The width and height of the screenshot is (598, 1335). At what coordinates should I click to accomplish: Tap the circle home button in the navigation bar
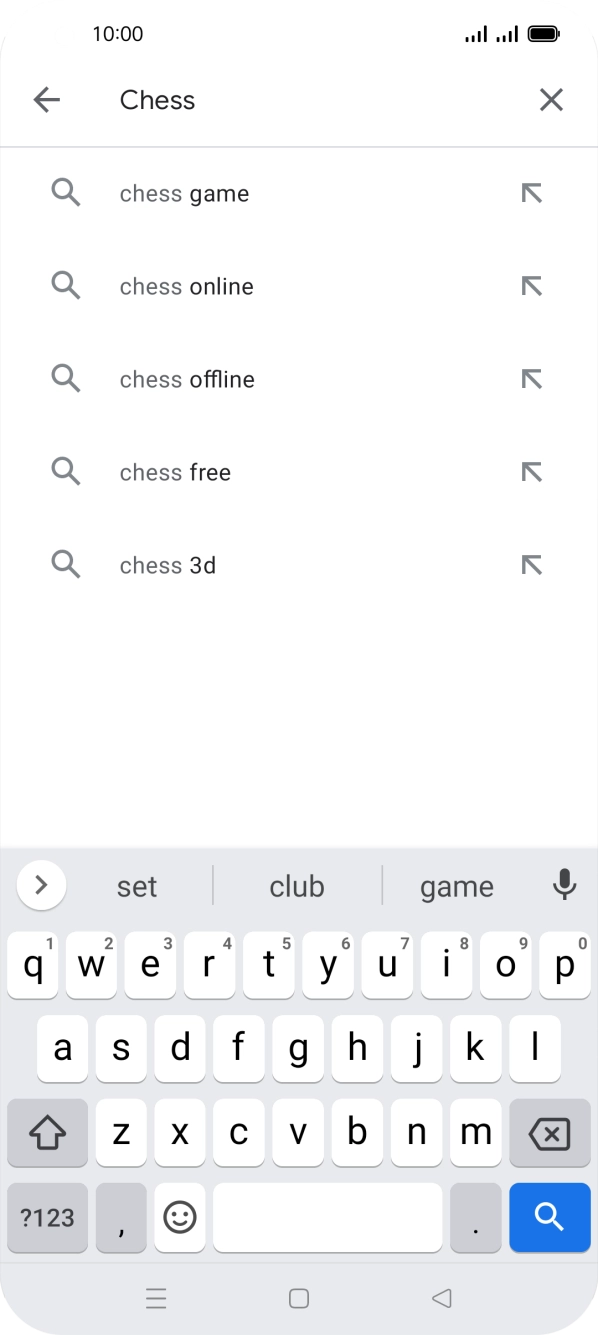[x=299, y=1297]
